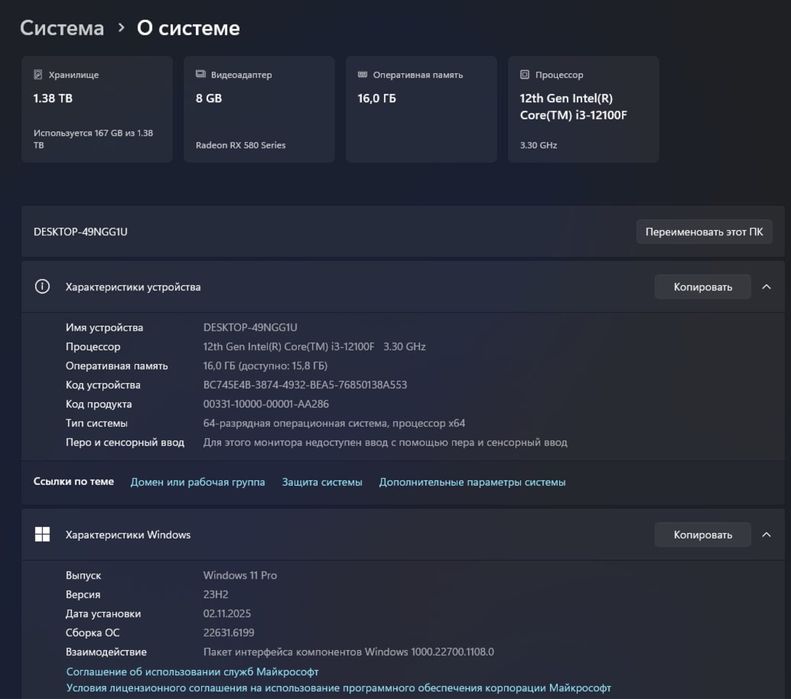Click Ссылки по теме label

click(x=74, y=482)
